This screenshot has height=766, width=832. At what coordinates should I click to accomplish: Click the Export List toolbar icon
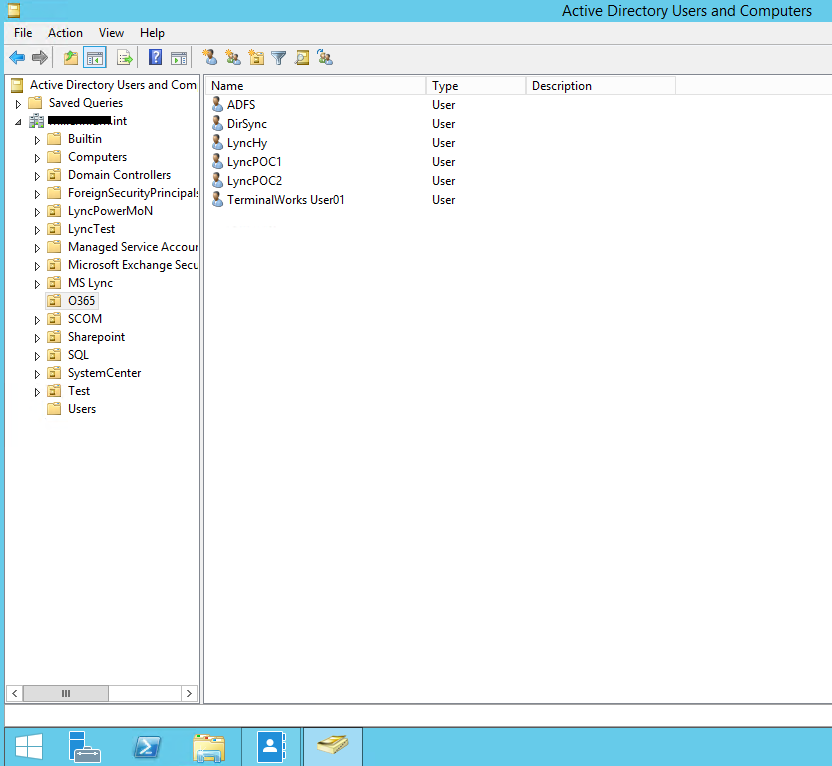click(x=125, y=57)
